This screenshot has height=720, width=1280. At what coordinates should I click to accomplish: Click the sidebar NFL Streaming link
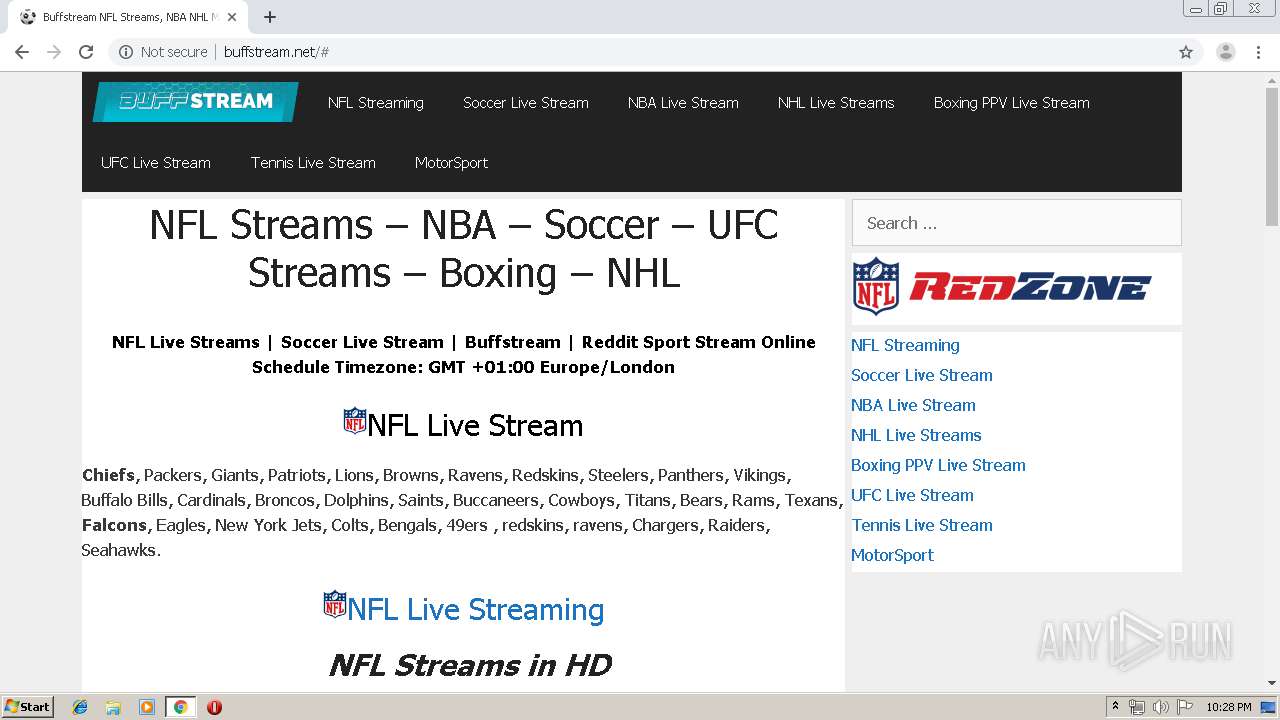[905, 345]
